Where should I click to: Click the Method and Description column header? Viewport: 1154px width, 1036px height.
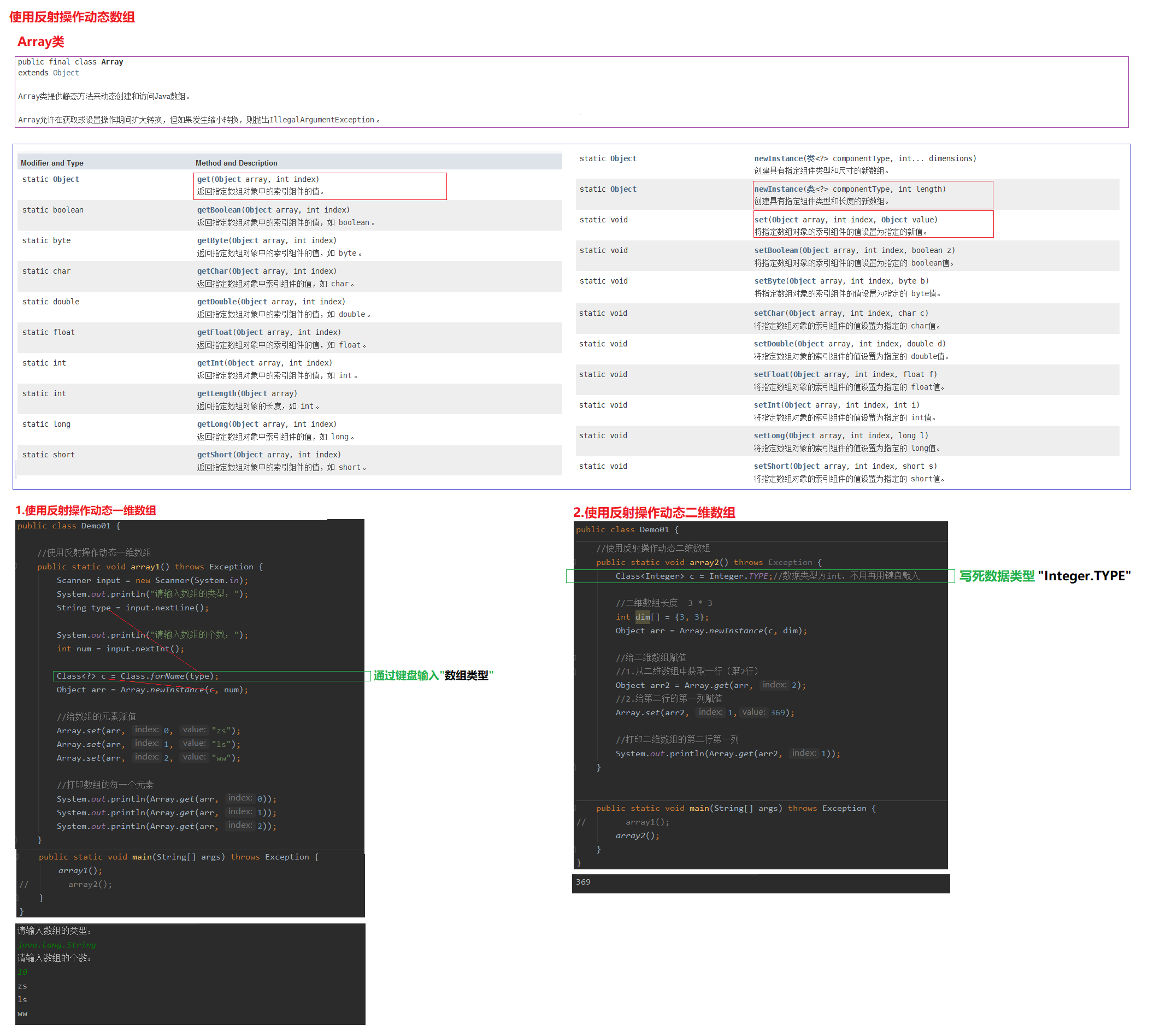point(236,163)
